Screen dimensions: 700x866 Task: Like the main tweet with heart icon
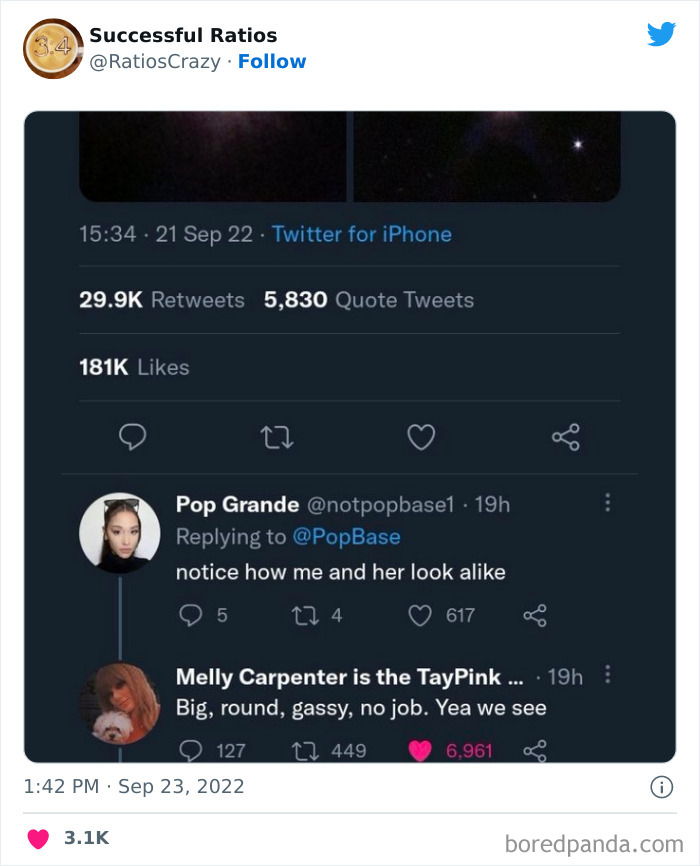click(x=421, y=437)
